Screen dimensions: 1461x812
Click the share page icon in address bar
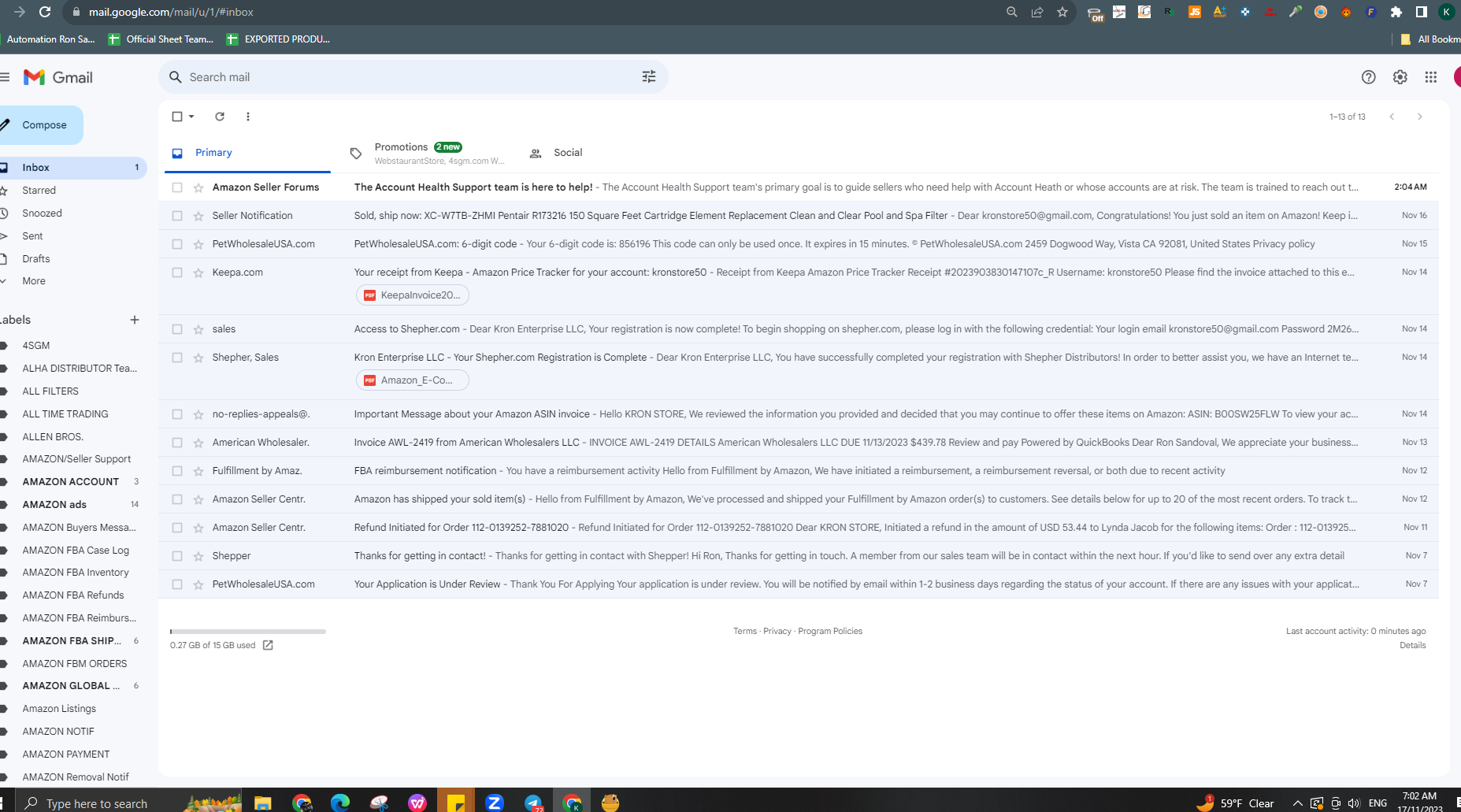tap(1037, 12)
